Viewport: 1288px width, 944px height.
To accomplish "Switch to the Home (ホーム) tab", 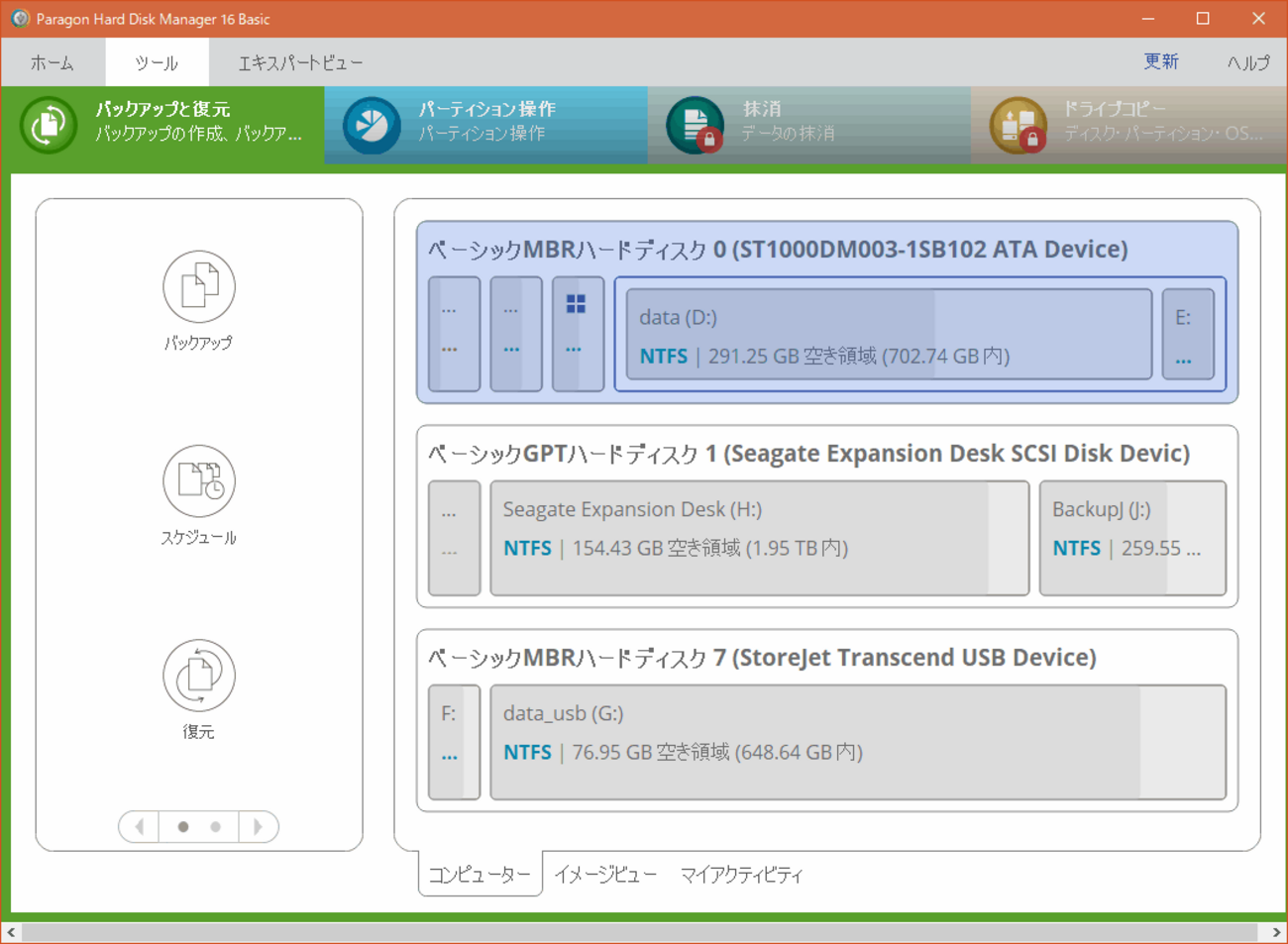I will point(53,62).
